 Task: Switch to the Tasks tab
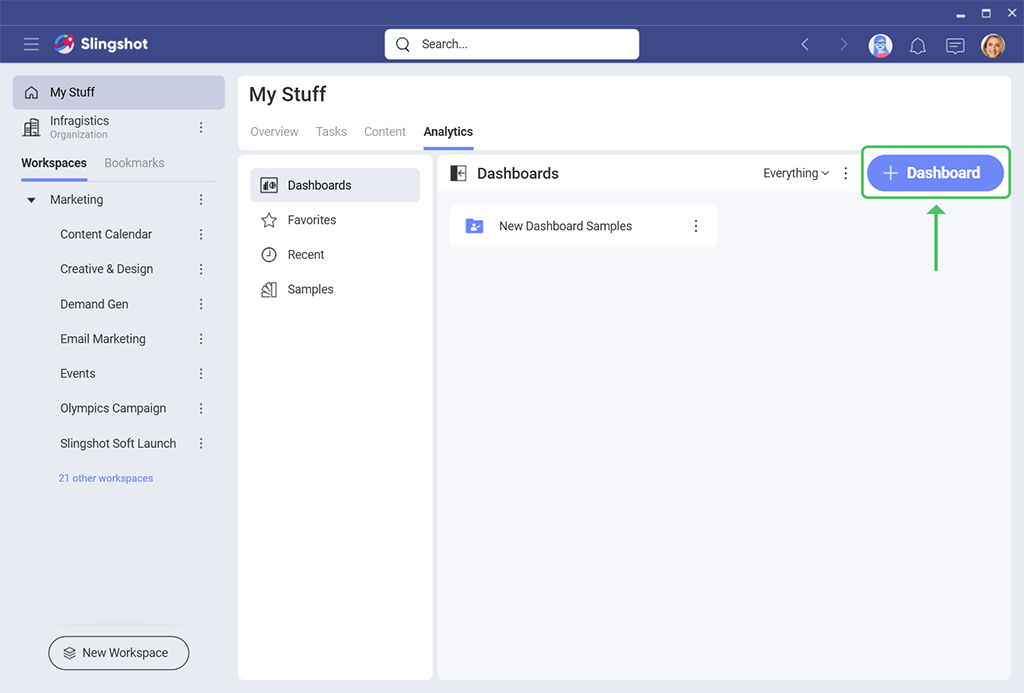pos(331,131)
